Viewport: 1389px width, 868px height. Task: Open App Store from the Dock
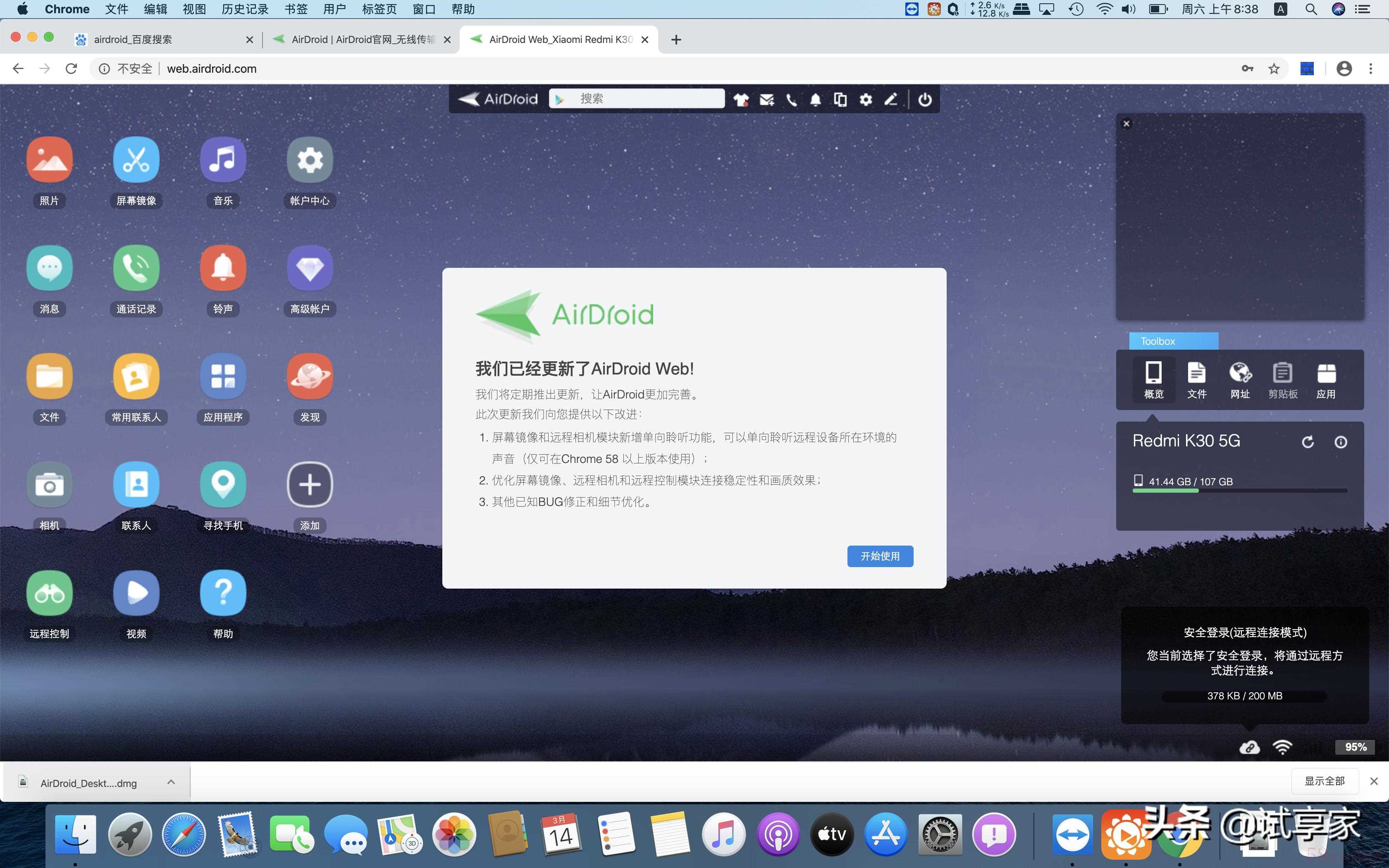(x=885, y=834)
